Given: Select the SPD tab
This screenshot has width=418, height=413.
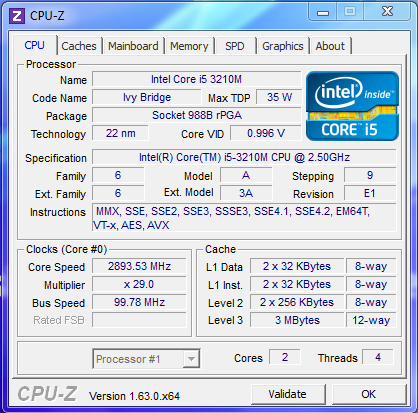Looking at the screenshot, I should 235,46.
